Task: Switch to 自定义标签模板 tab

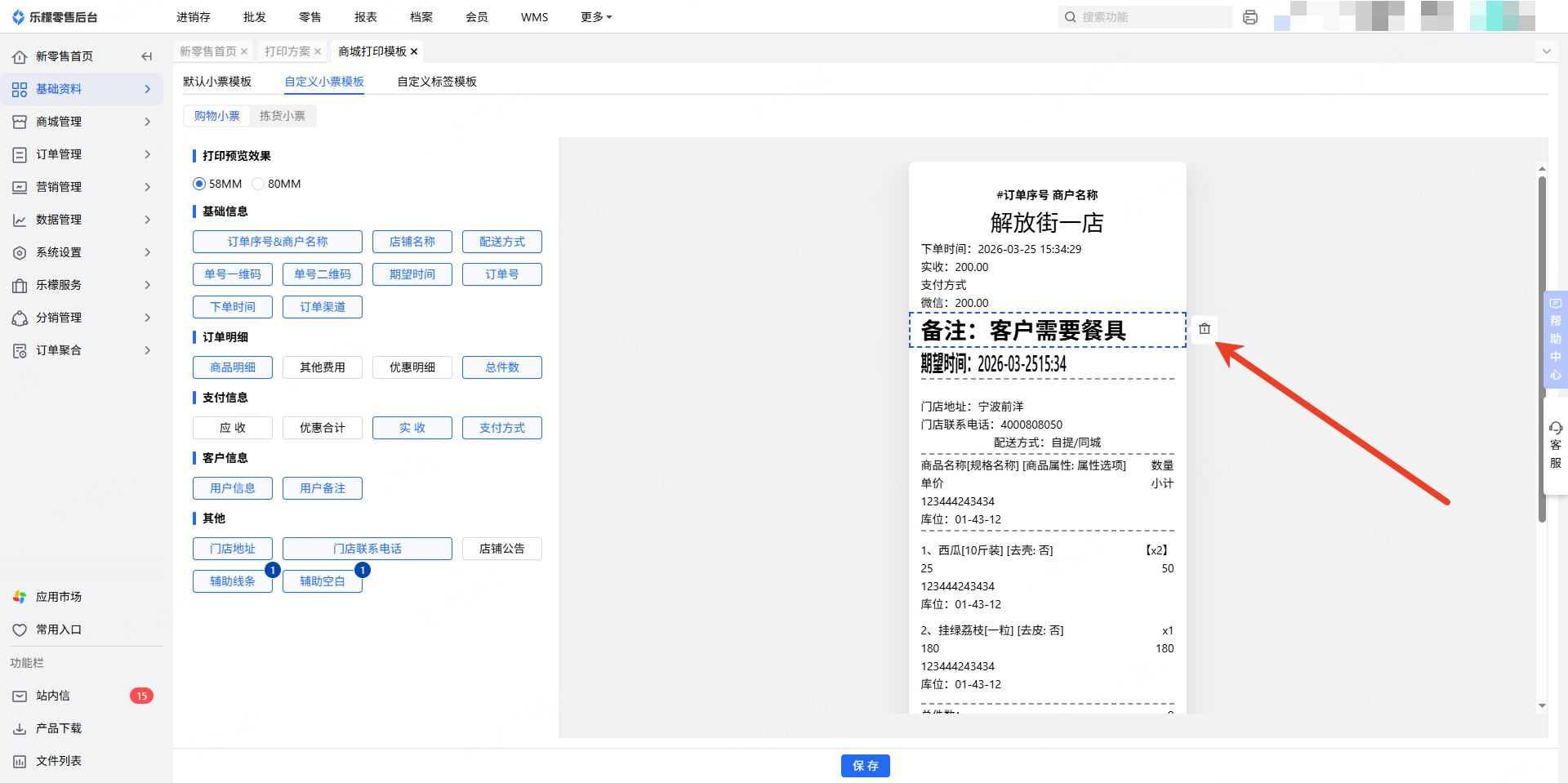Action: point(437,82)
